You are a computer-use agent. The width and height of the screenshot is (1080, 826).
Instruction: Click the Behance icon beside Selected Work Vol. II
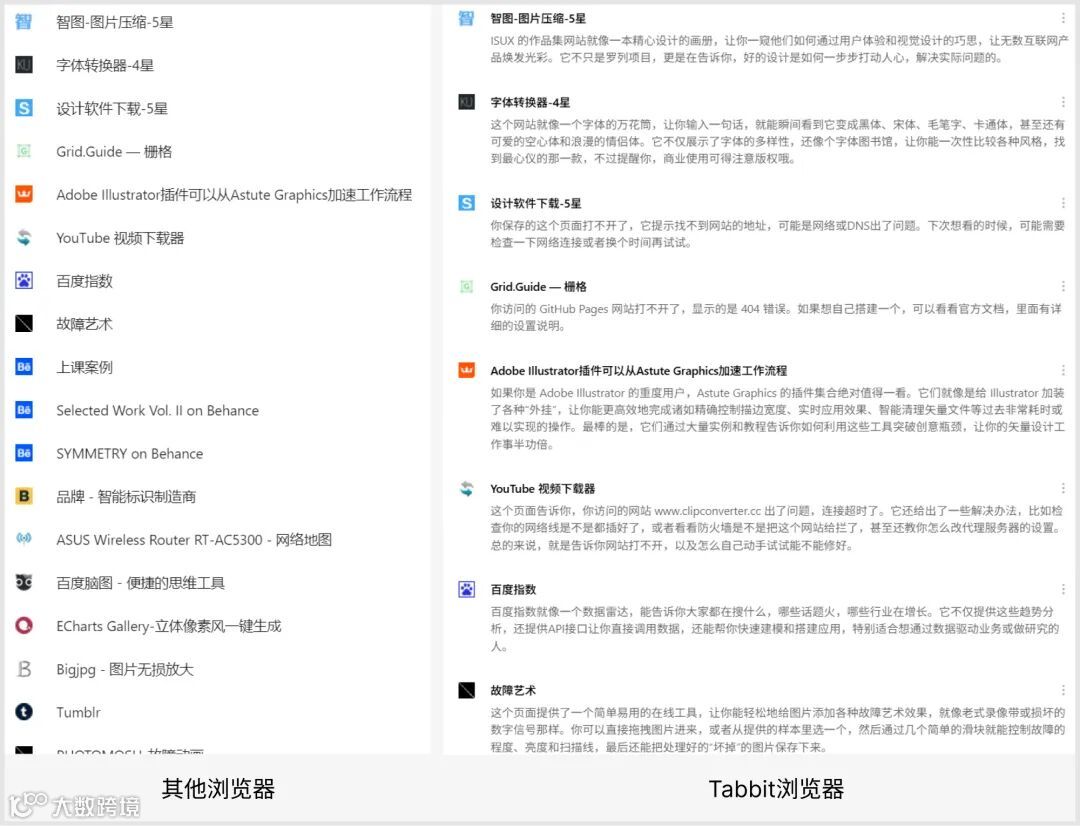click(23, 410)
